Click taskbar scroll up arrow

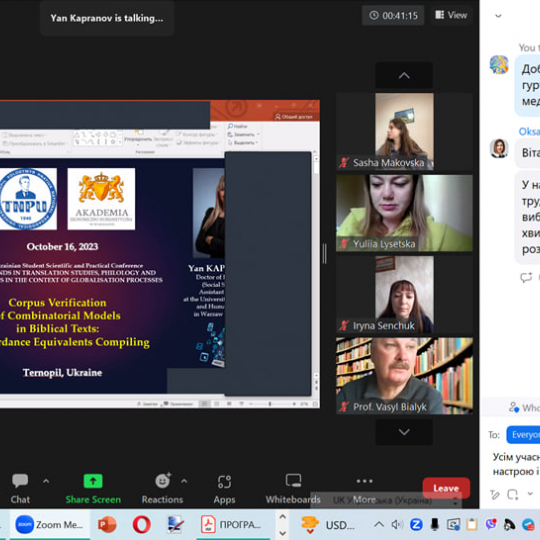coord(282,517)
